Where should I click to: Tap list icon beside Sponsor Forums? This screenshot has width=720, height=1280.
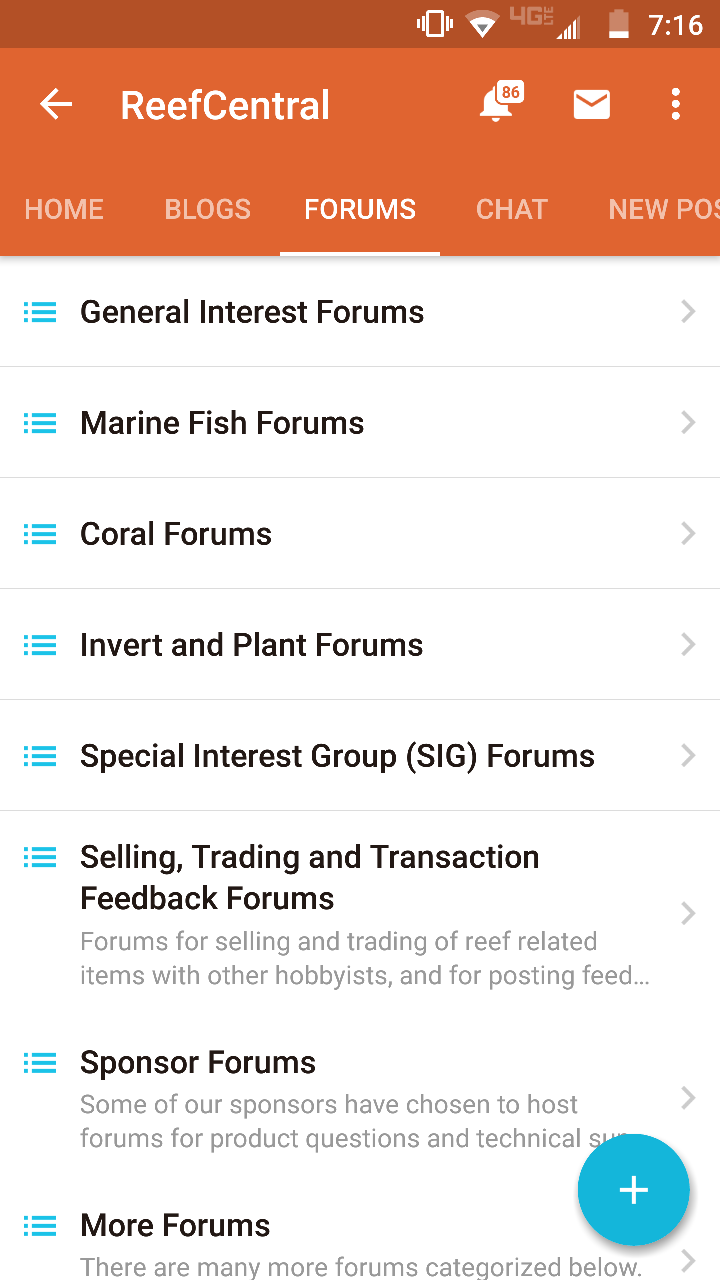(40, 1063)
